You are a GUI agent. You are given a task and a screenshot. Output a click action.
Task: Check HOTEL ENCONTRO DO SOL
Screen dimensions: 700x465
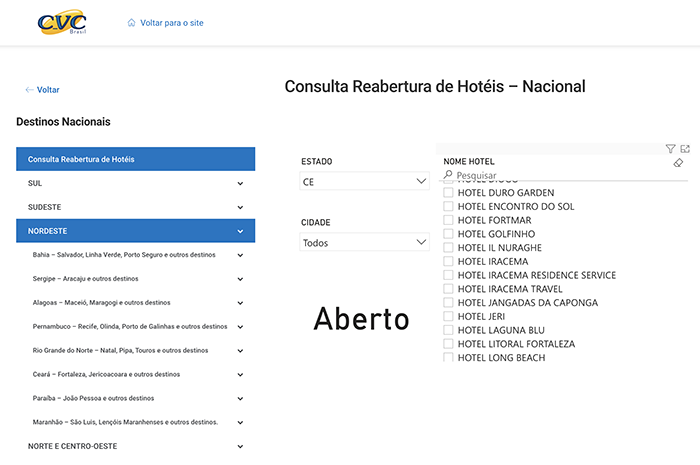pos(448,206)
